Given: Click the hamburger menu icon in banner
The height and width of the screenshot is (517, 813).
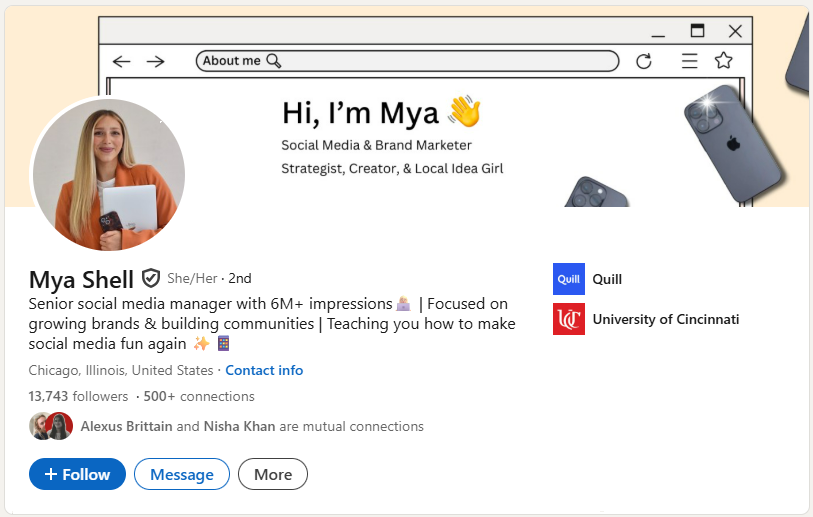Looking at the screenshot, I should pos(689,61).
